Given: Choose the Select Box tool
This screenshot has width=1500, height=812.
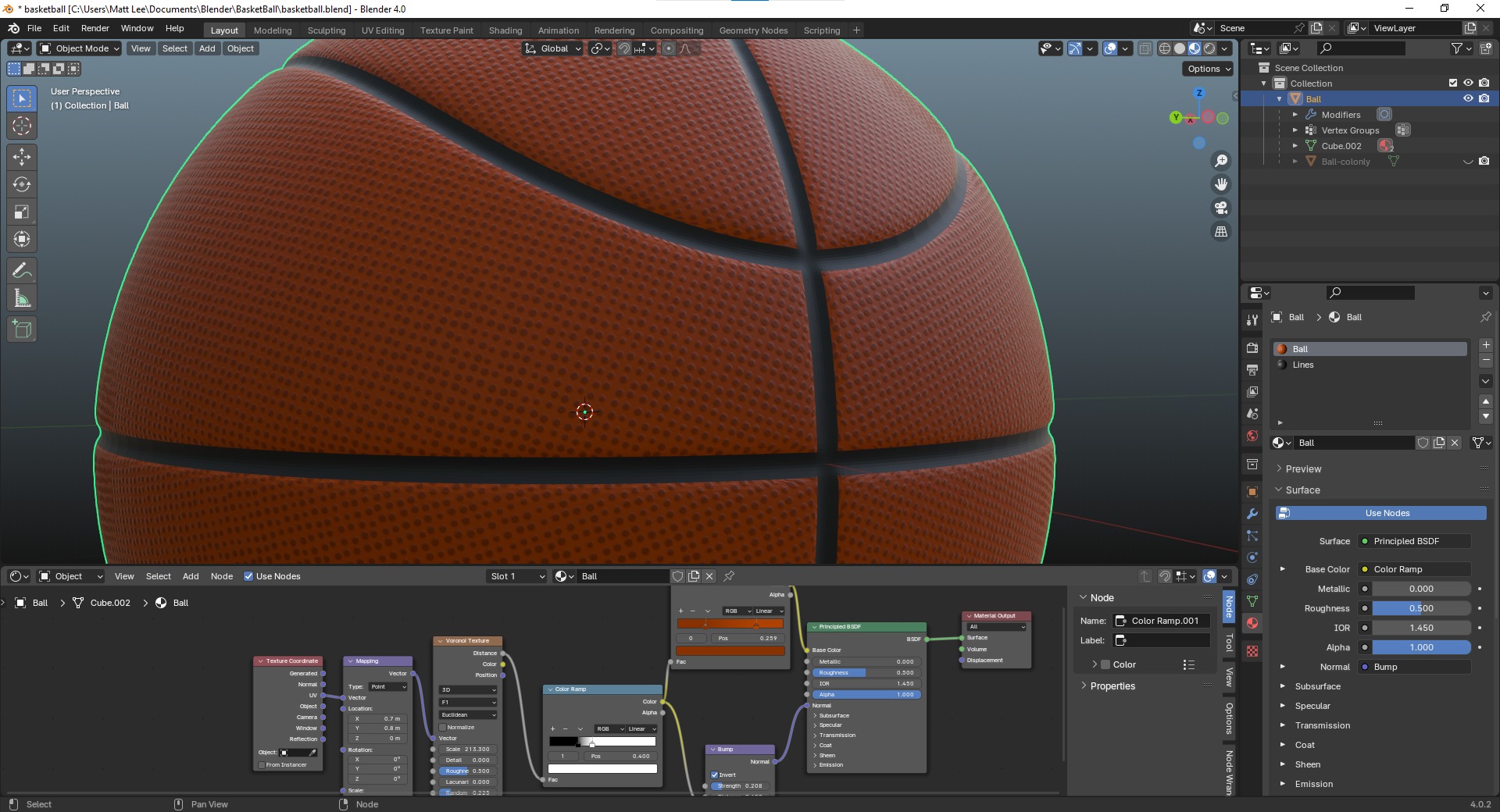Looking at the screenshot, I should coord(22,98).
